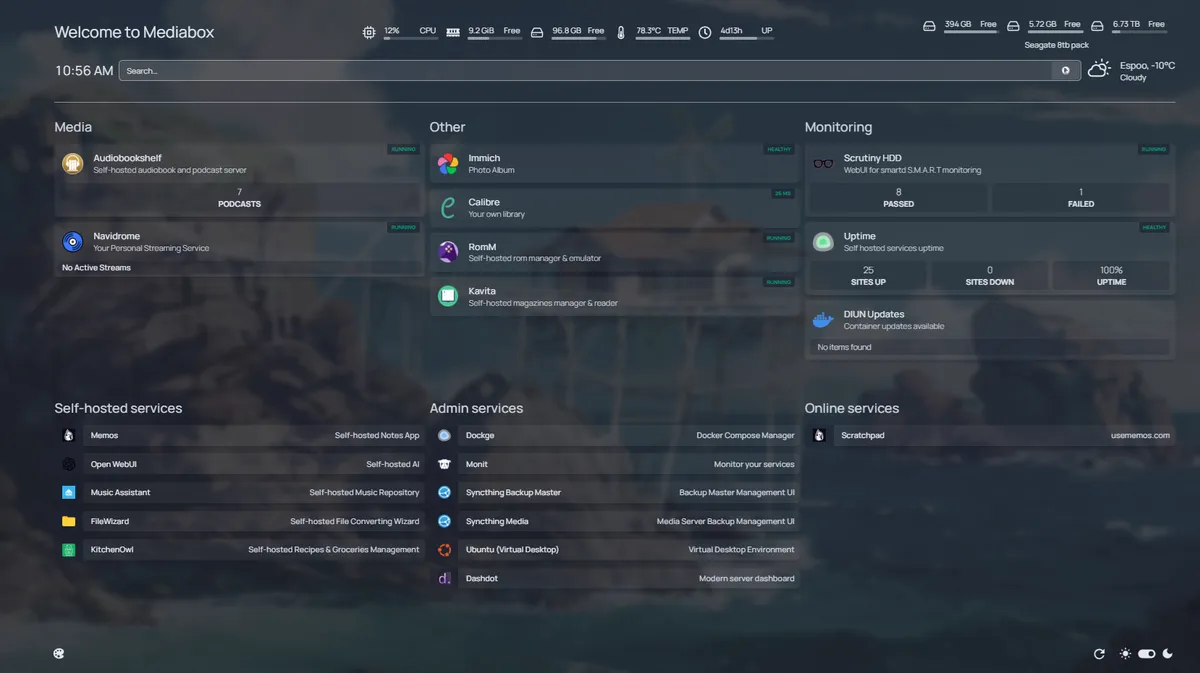Click the refresh icon at bottom right
The width and height of the screenshot is (1200, 673).
point(1099,654)
